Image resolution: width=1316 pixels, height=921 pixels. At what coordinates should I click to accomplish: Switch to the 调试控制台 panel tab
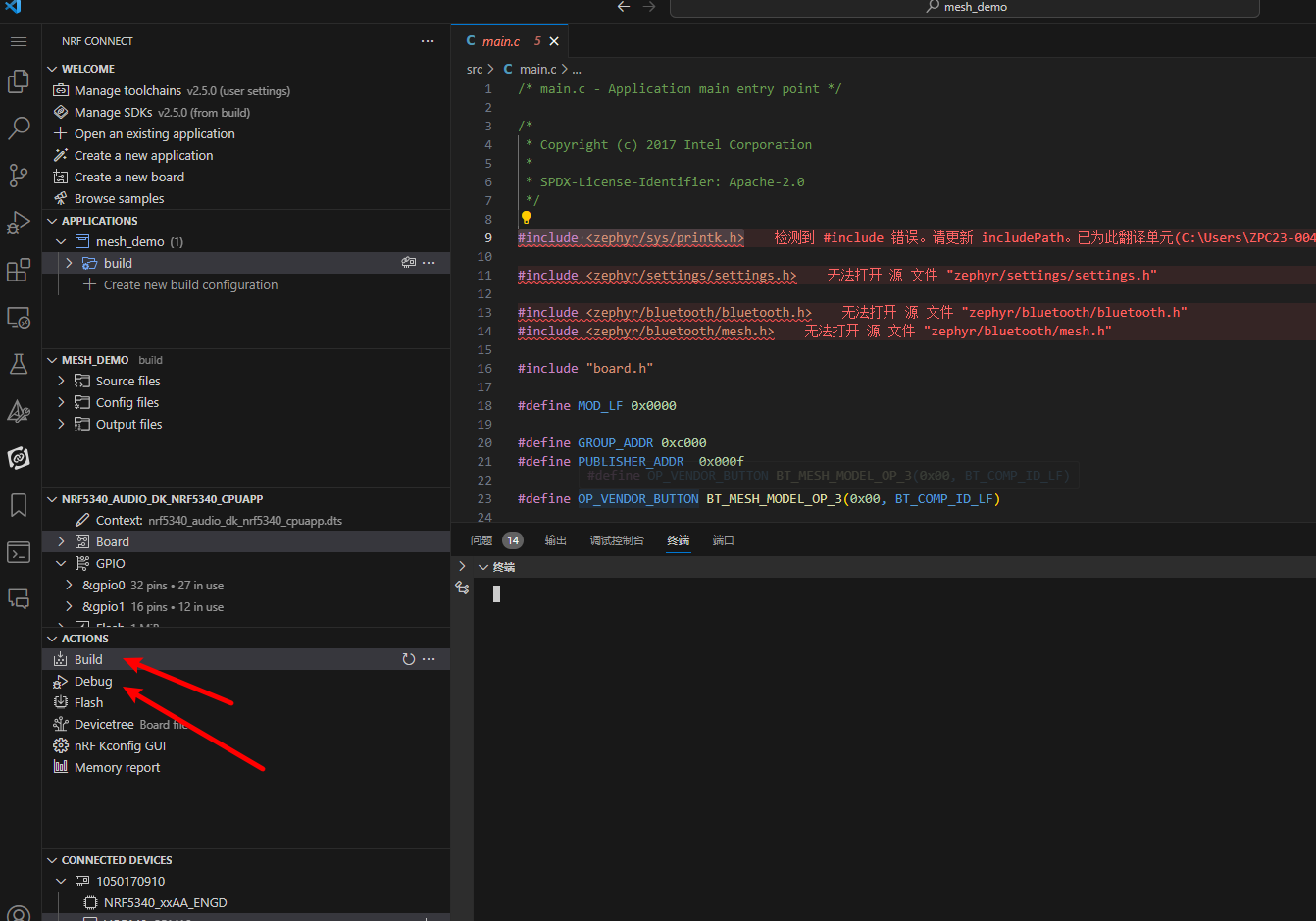point(617,540)
